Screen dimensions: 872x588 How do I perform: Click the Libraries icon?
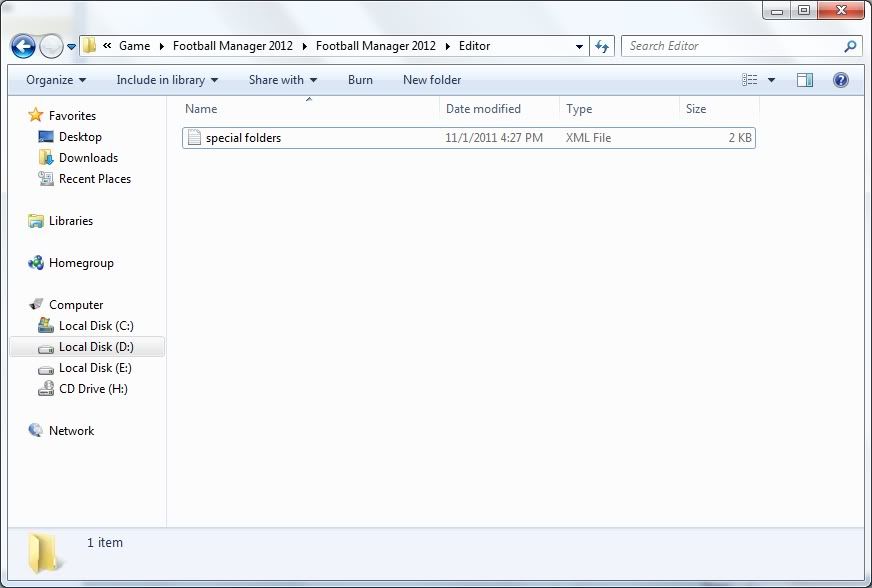(36, 221)
